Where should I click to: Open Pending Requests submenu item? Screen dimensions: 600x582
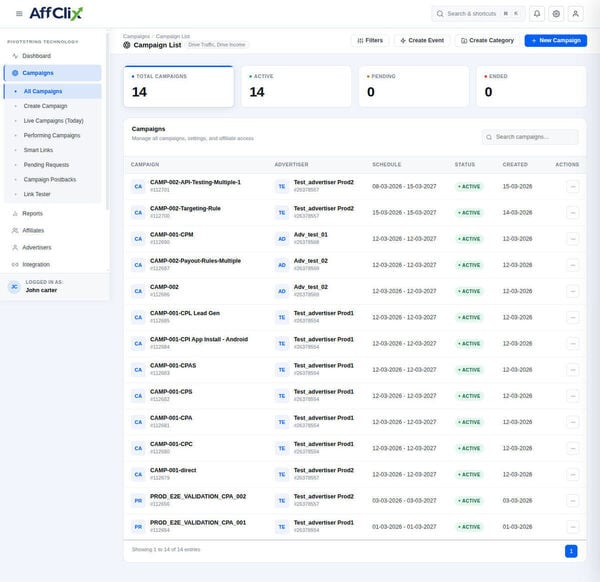(x=52, y=165)
